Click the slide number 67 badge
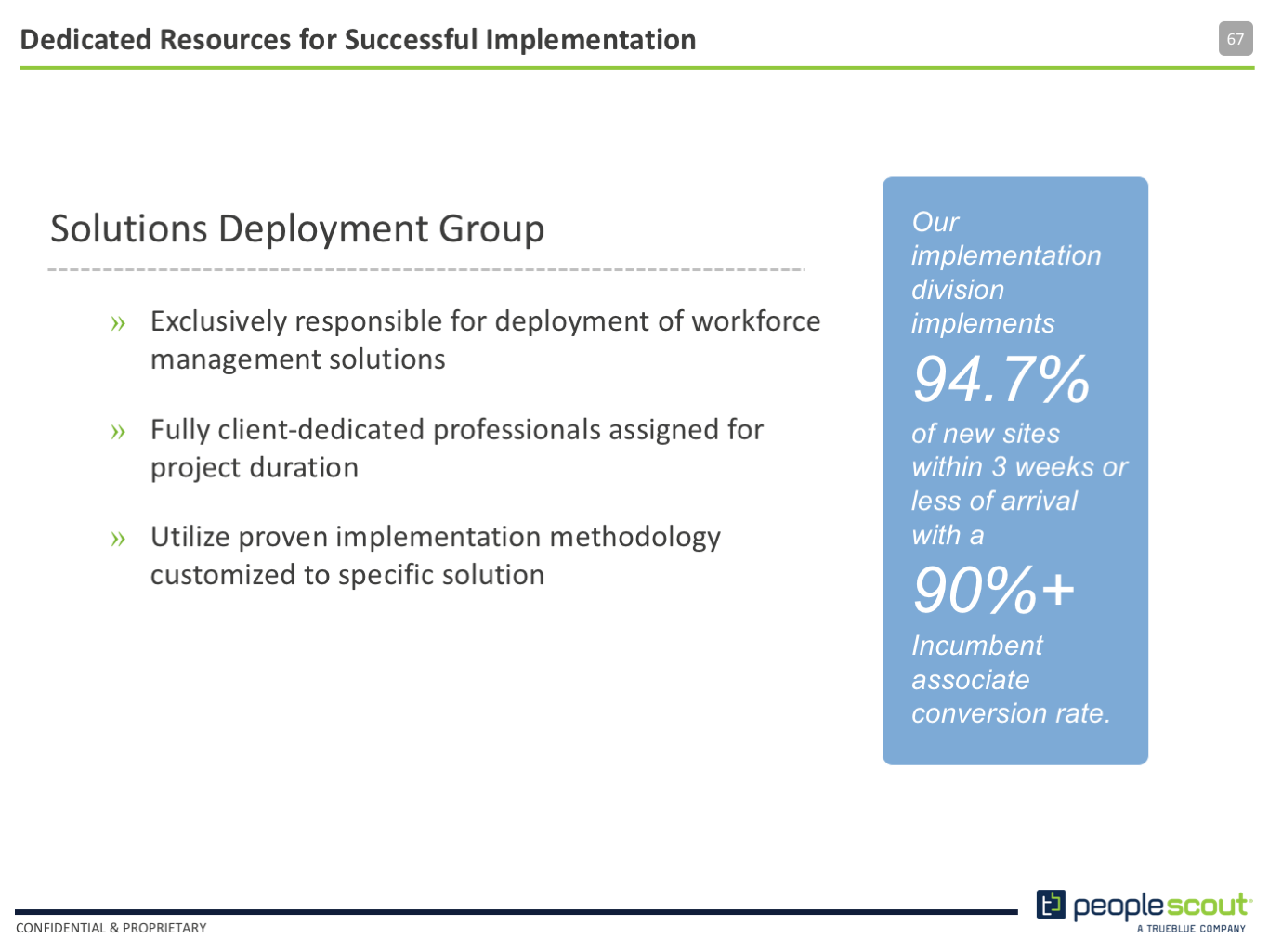 tap(1236, 39)
